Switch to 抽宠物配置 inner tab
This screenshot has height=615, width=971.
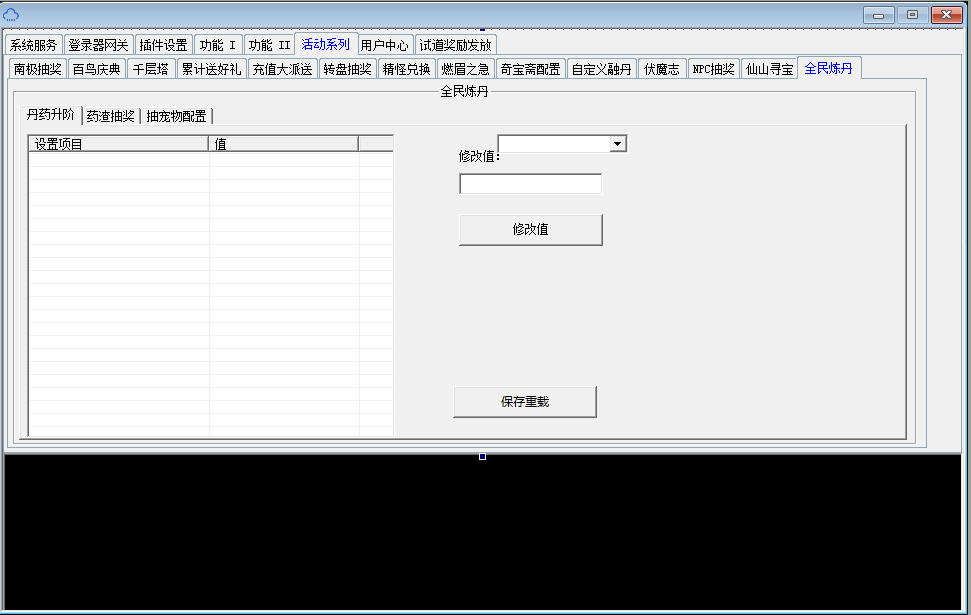[176, 116]
